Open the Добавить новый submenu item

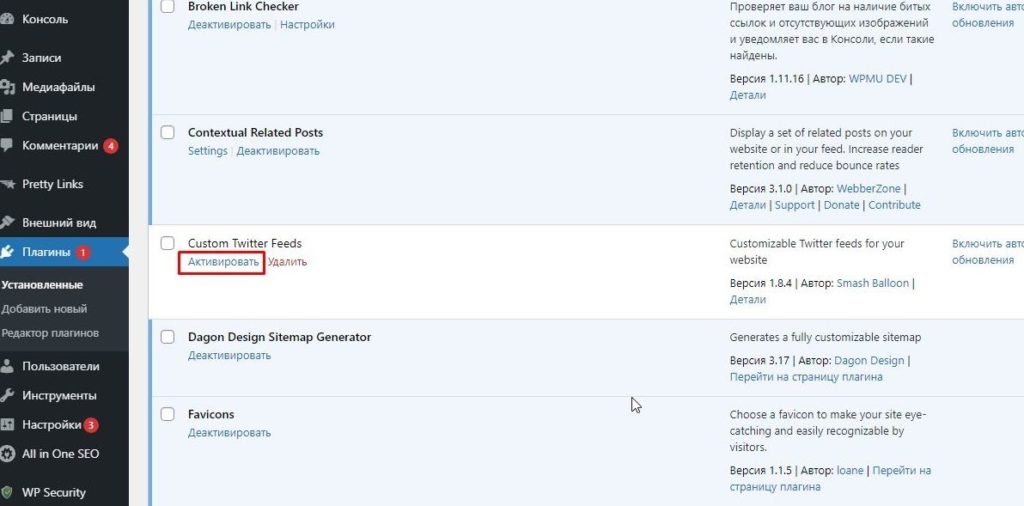44,309
